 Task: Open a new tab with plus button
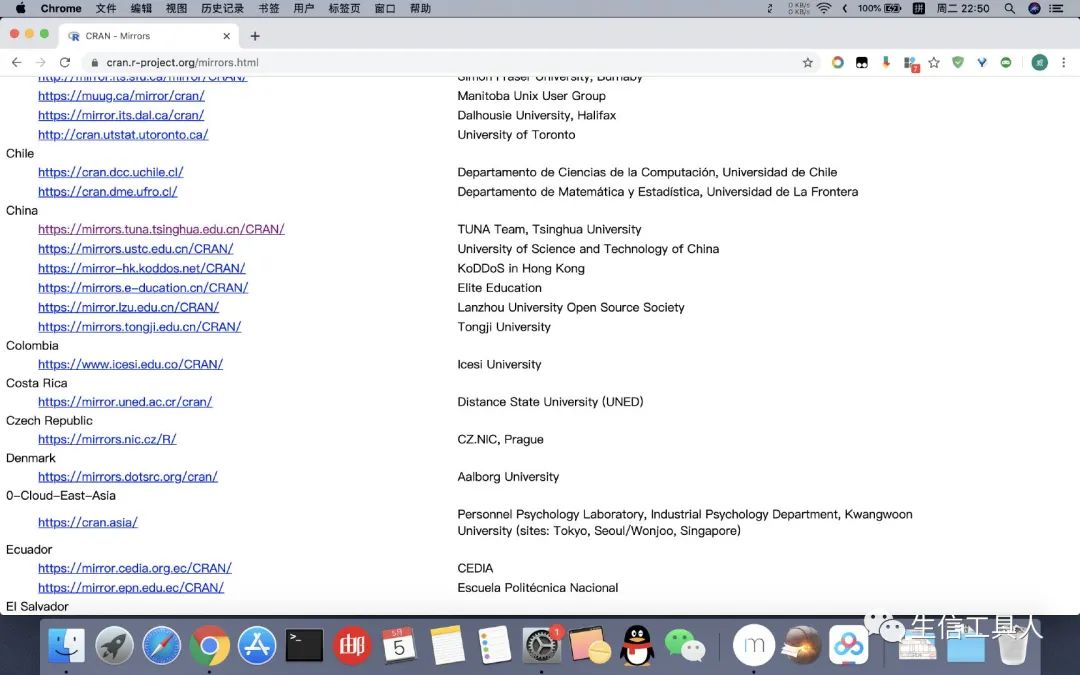(x=255, y=36)
